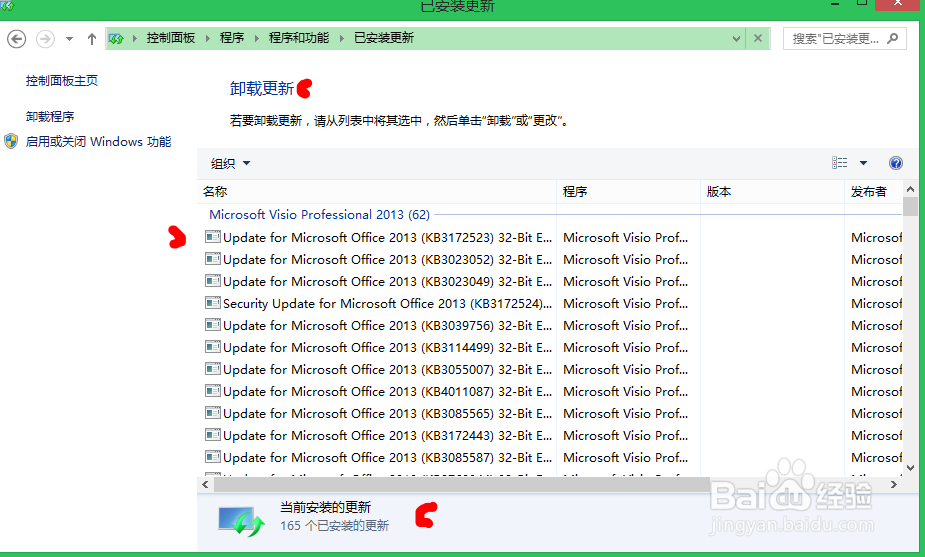Click the installed updates icon in the details pane
Viewport: 925px width, 557px height.
point(241,521)
